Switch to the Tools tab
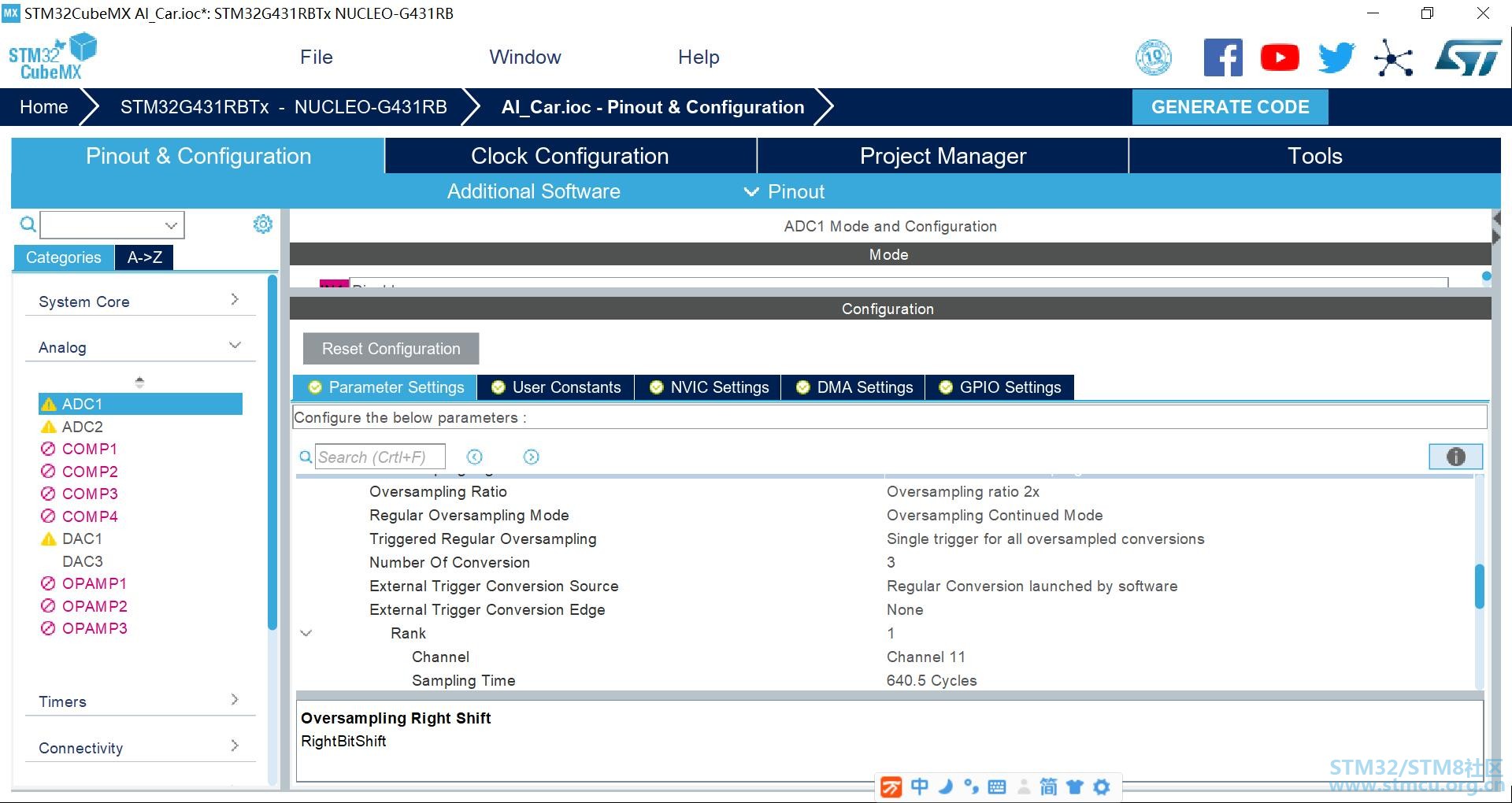The image size is (1512, 803). click(x=1315, y=156)
